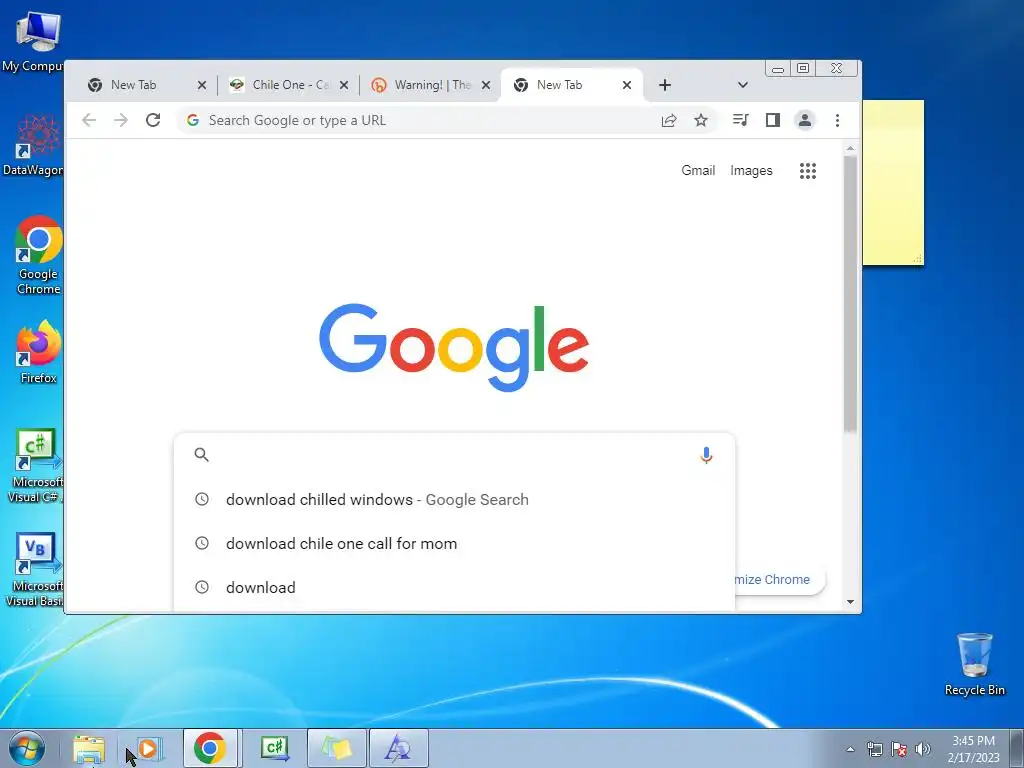Close the Chile One tab
Image resolution: width=1024 pixels, height=768 pixels.
pos(344,85)
